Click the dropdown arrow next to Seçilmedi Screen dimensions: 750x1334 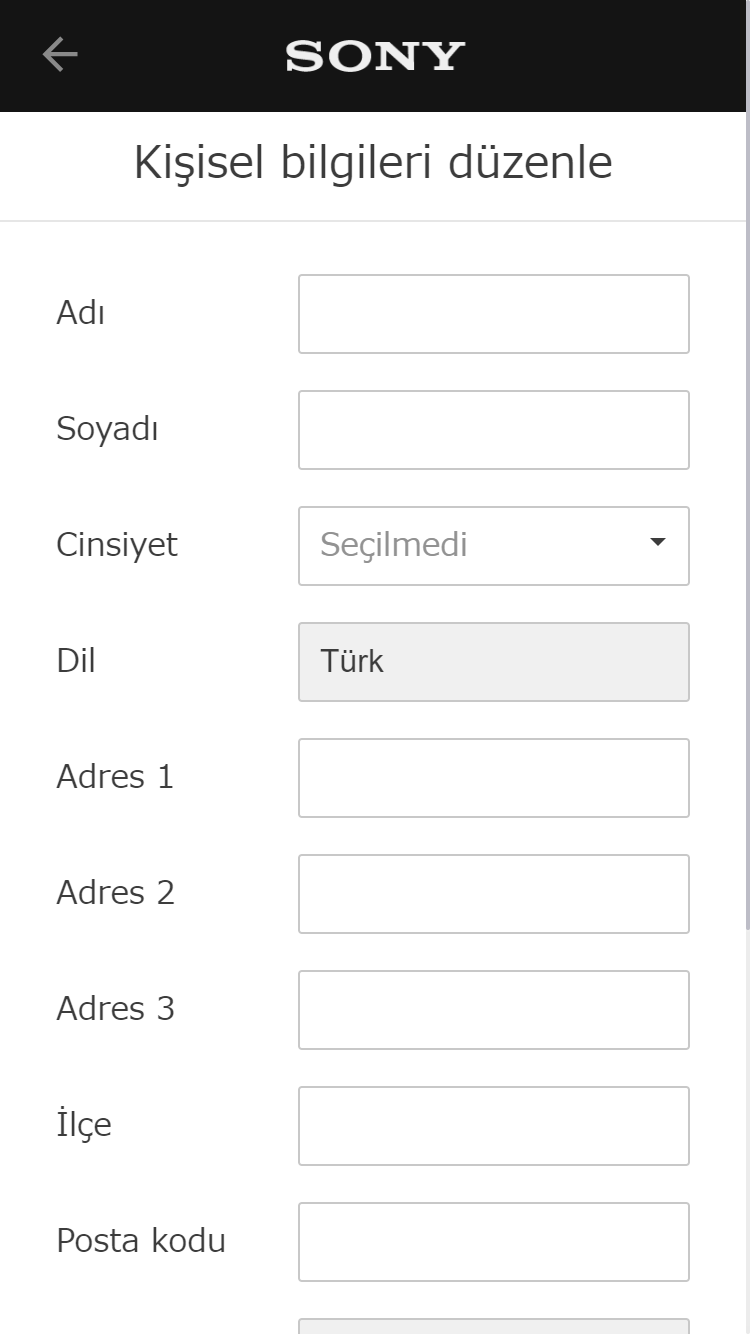pos(657,541)
